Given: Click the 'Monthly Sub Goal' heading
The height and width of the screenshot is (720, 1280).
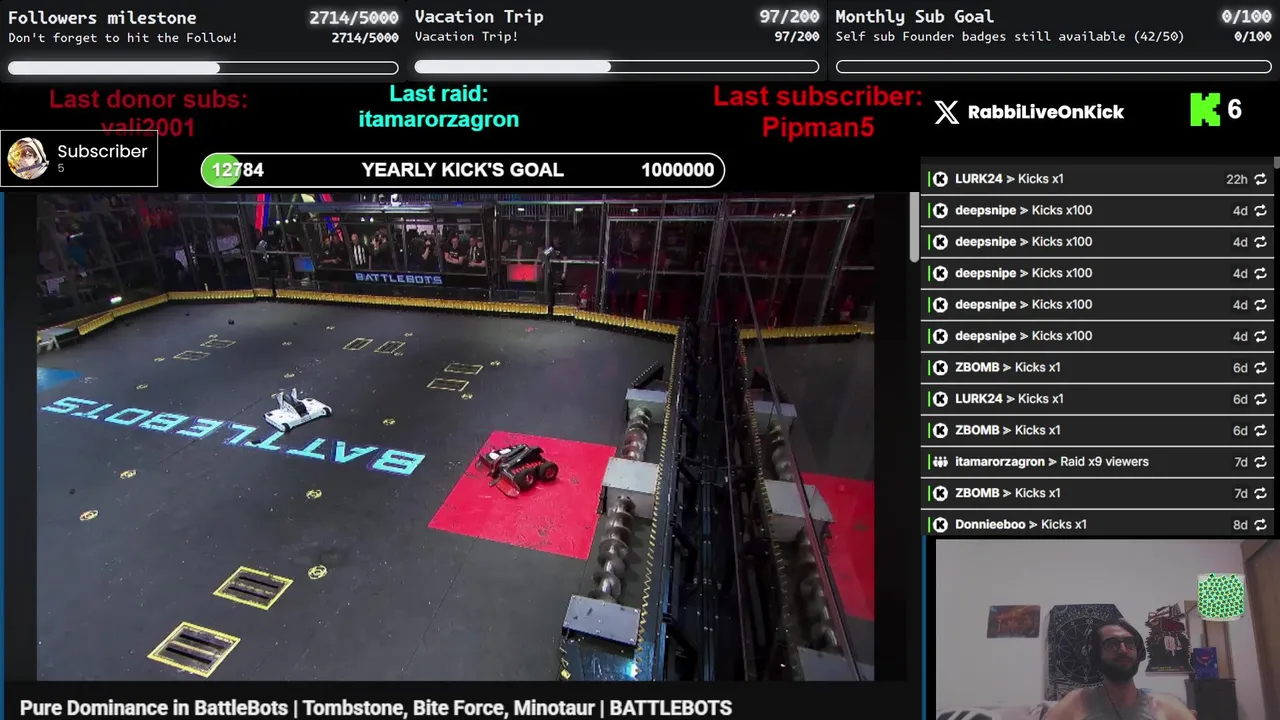Looking at the screenshot, I should (914, 17).
